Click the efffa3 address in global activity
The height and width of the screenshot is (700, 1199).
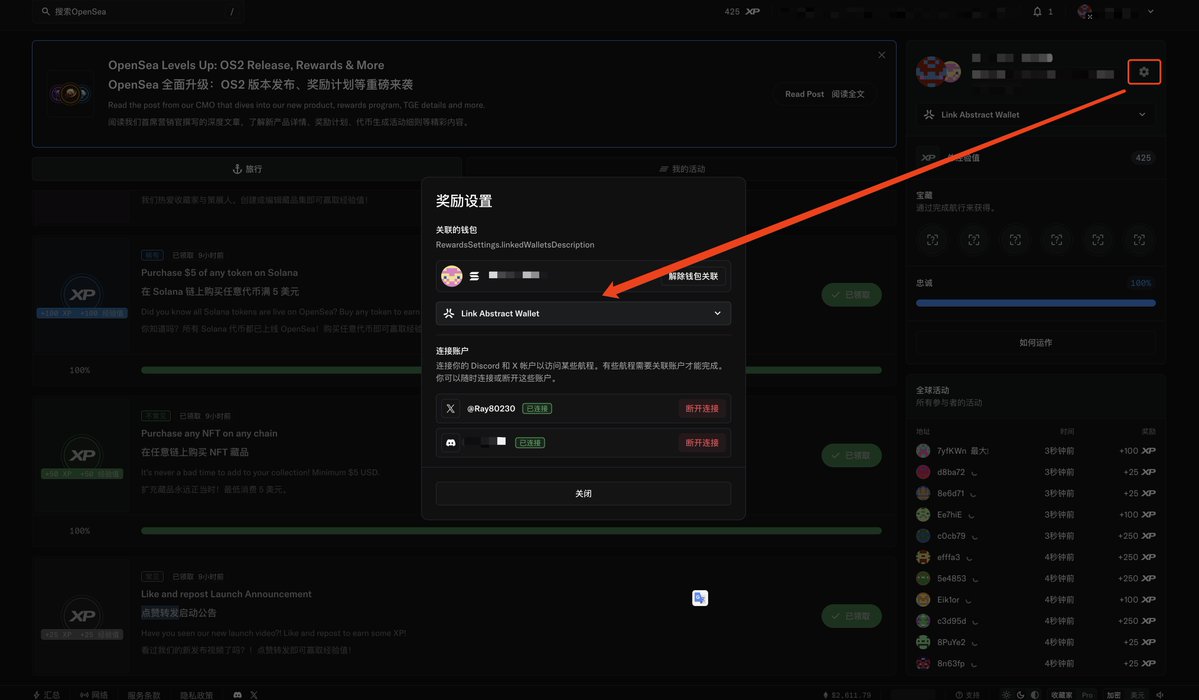(x=949, y=558)
